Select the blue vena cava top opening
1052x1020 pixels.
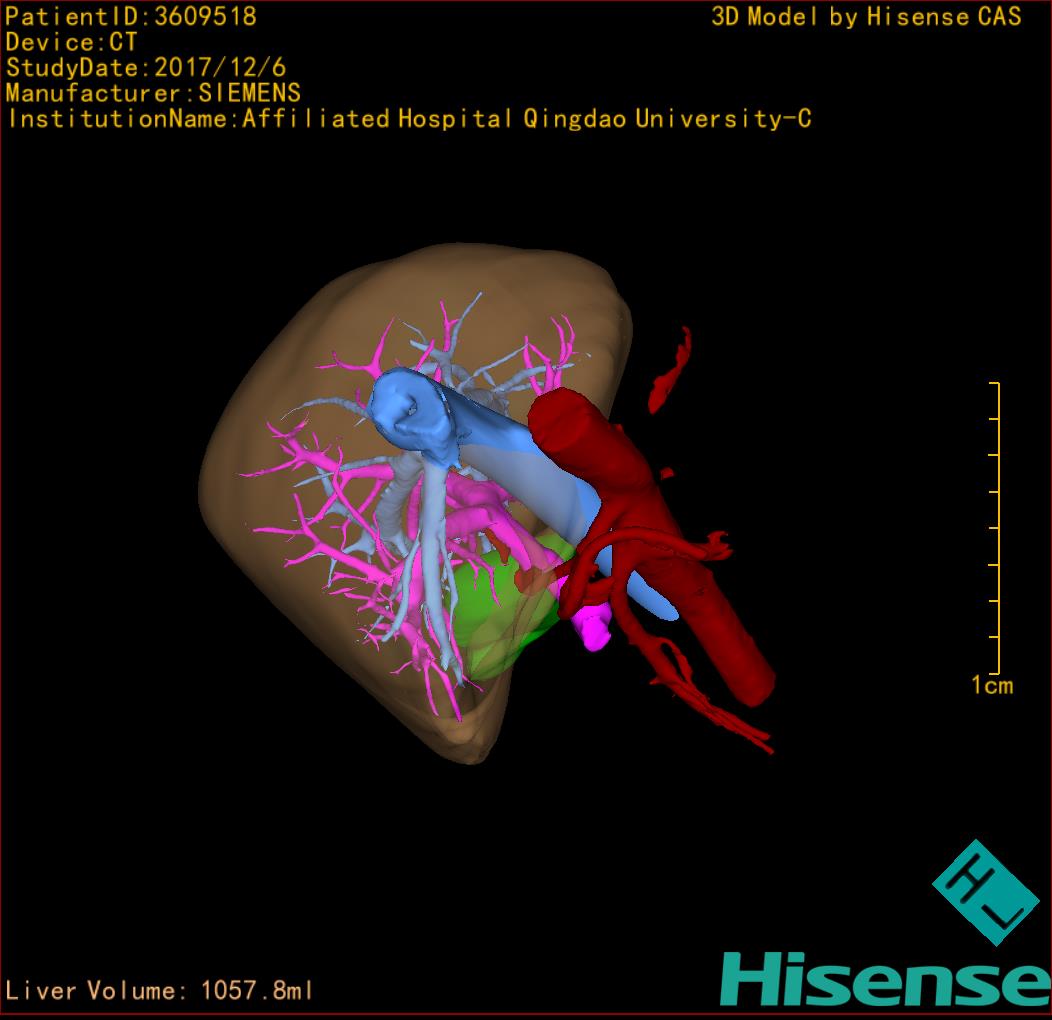(x=410, y=410)
